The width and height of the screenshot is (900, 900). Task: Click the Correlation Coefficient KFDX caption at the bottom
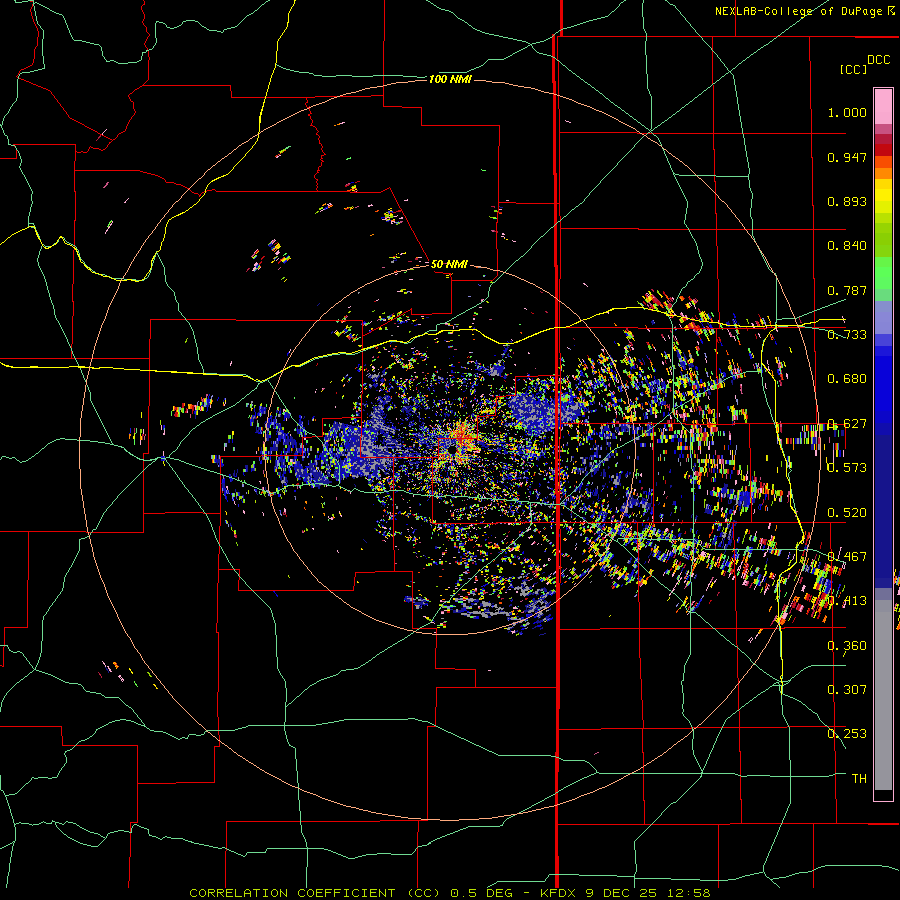point(450,893)
